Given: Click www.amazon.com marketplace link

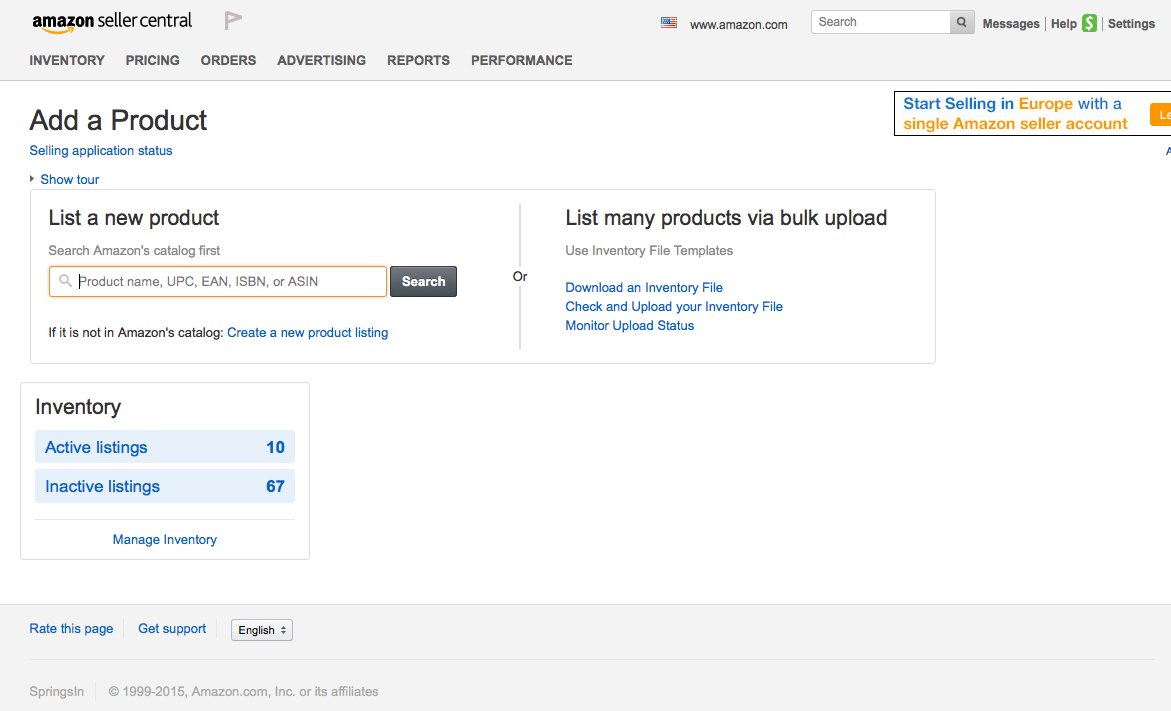Looking at the screenshot, I should click(739, 24).
